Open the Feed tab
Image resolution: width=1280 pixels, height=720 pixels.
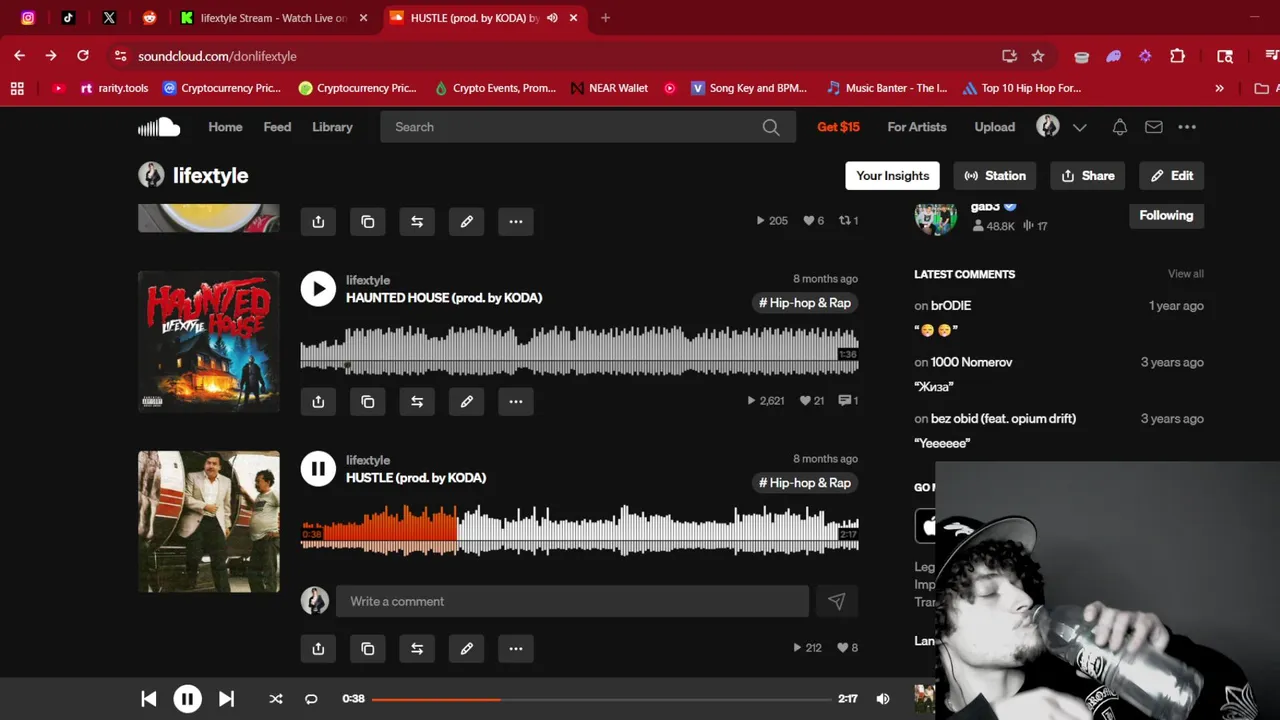click(x=277, y=127)
